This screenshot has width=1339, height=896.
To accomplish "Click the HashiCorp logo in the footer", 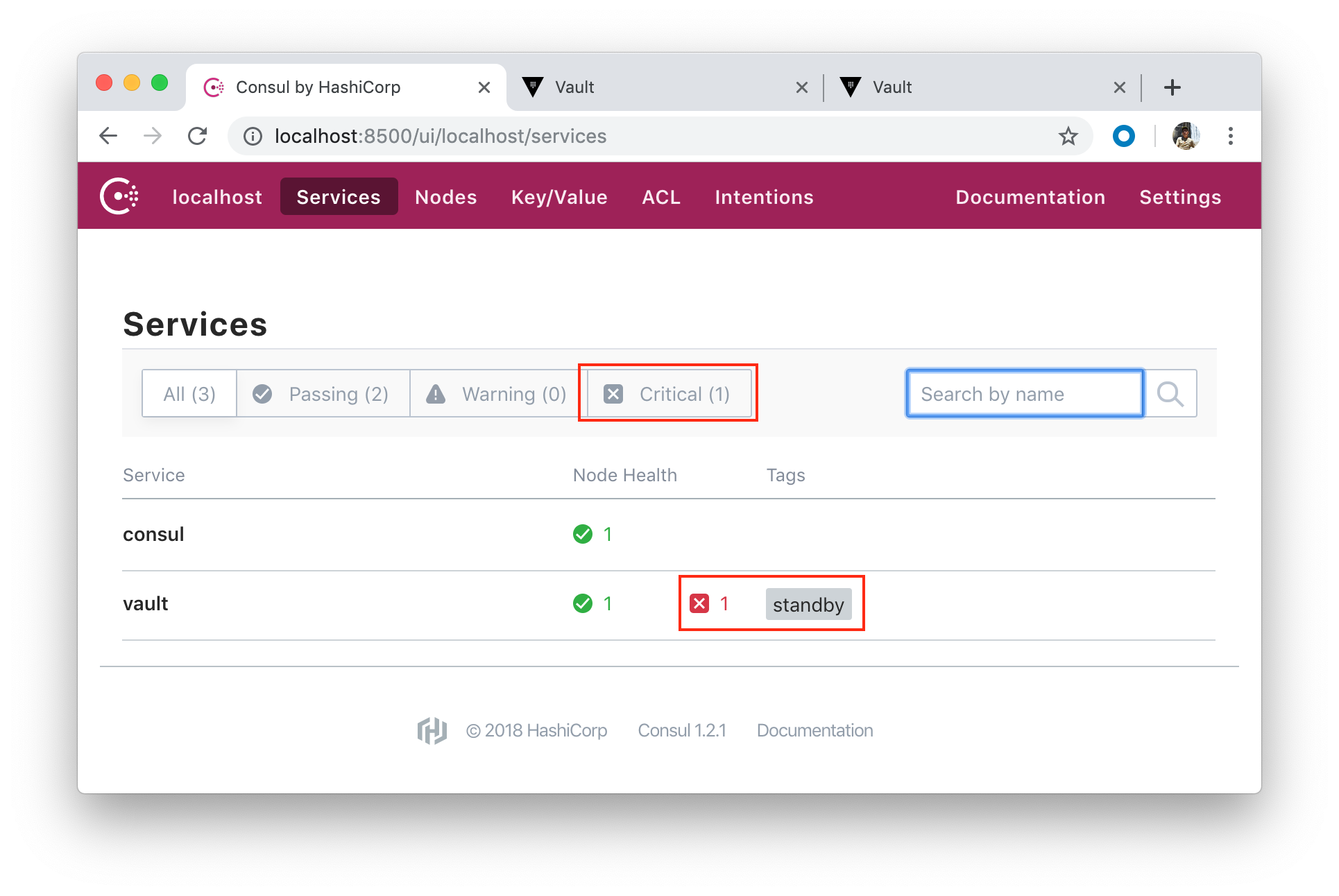I will (432, 730).
